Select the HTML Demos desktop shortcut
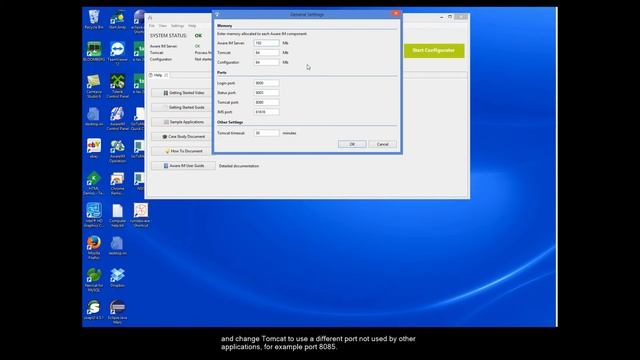This screenshot has width=640, height=360. (94, 183)
